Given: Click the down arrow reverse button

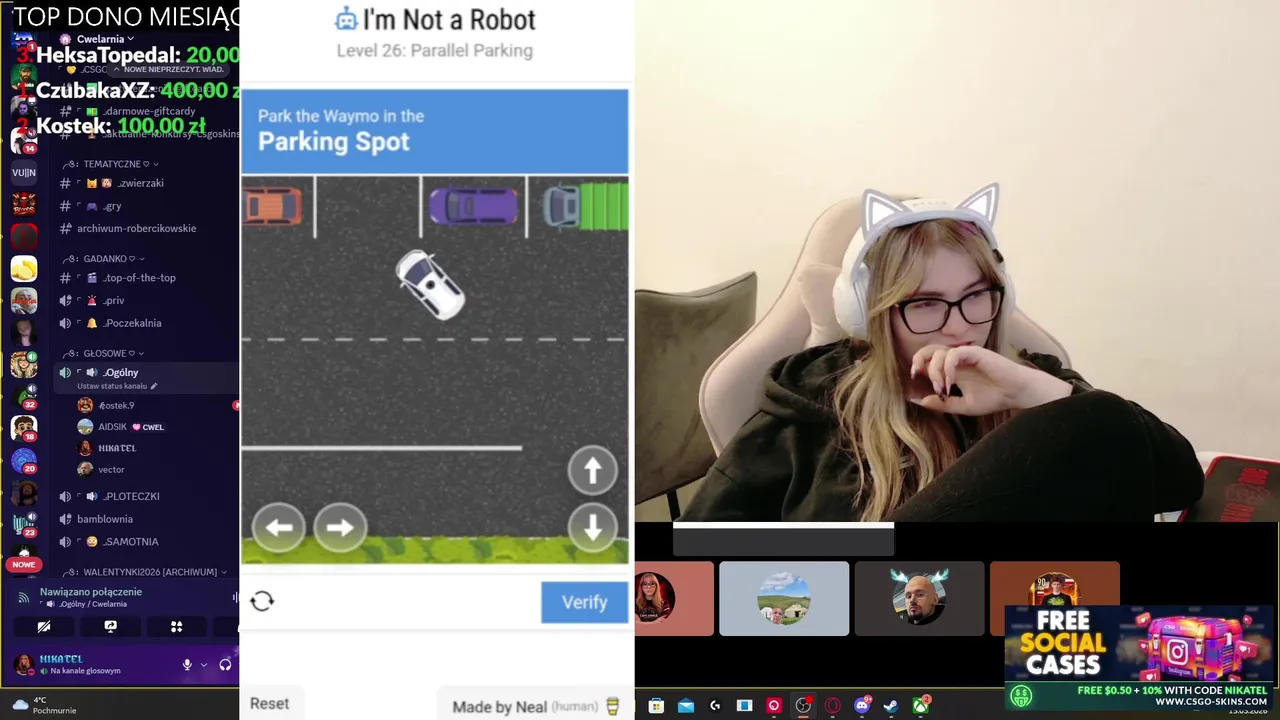Looking at the screenshot, I should pos(592,527).
